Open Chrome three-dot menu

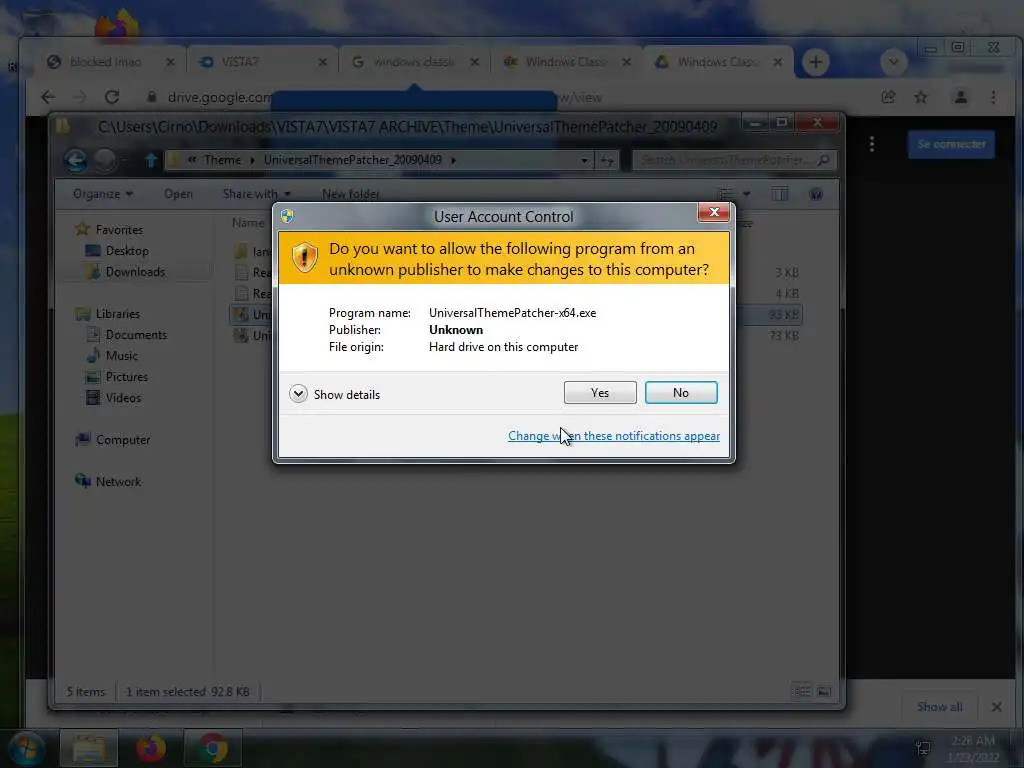pos(993,97)
